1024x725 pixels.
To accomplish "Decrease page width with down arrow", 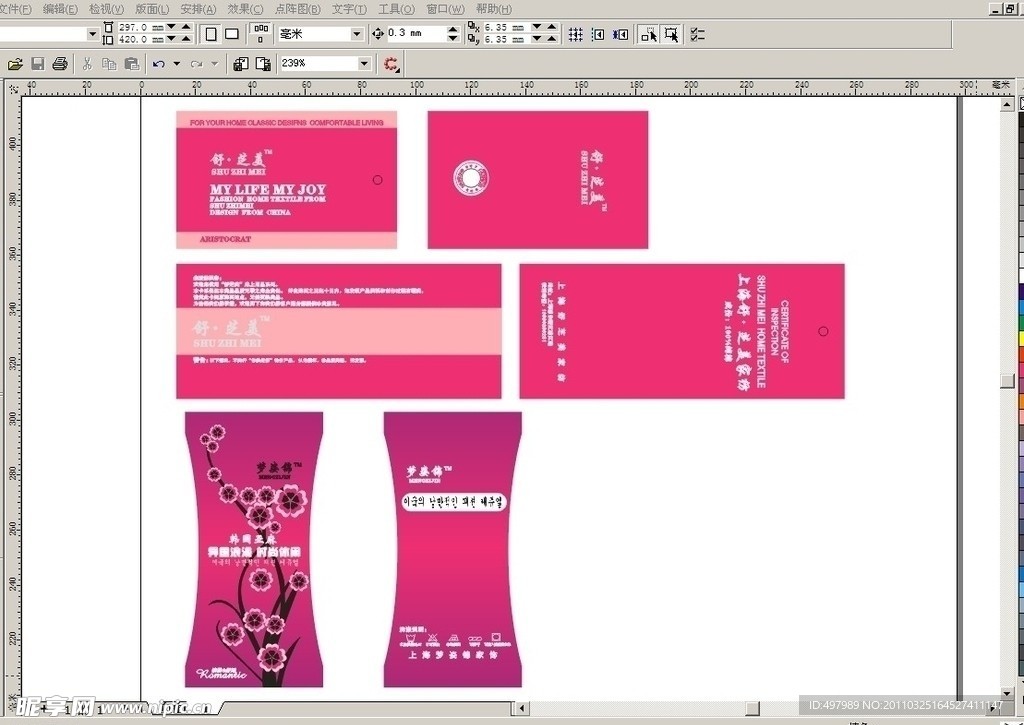I will coord(171,27).
